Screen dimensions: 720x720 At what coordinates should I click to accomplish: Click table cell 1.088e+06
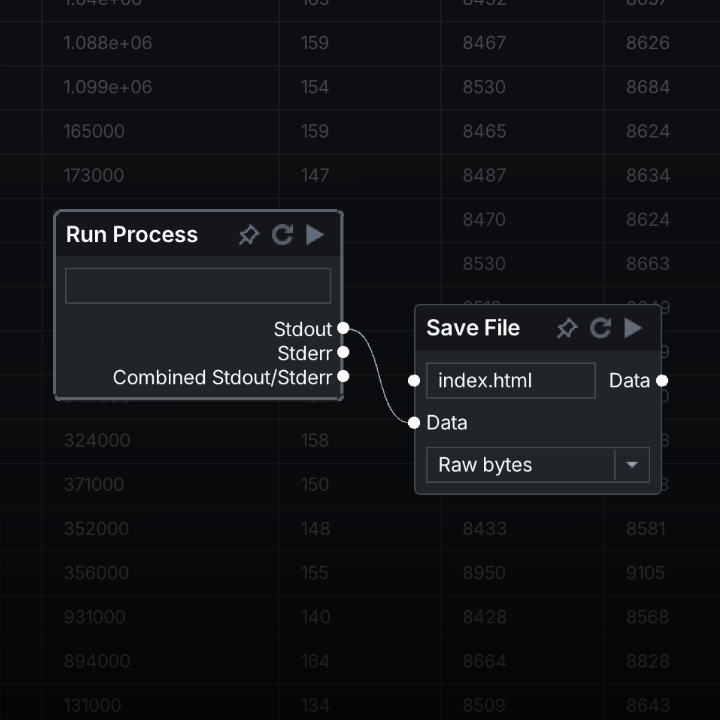[x=108, y=43]
